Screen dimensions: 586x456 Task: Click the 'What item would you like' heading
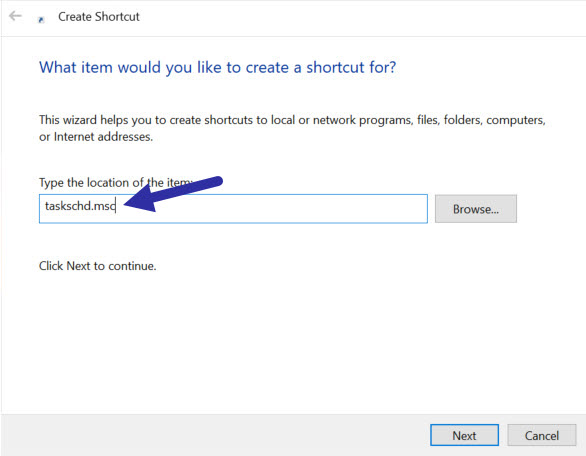pos(218,67)
